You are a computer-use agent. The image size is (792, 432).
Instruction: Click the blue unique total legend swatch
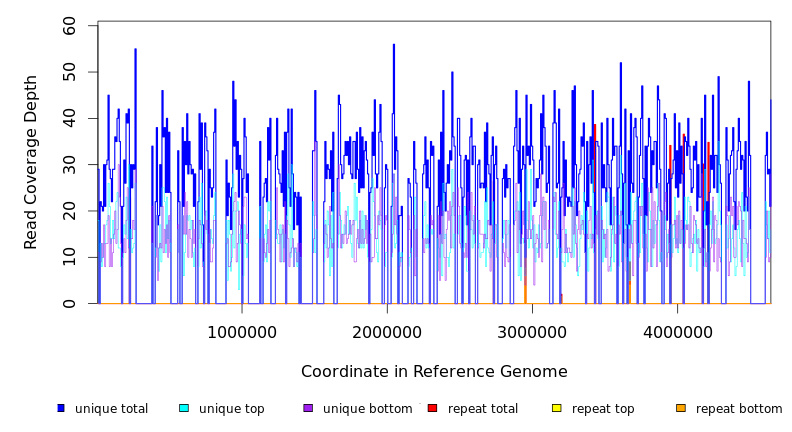[x=61, y=408]
